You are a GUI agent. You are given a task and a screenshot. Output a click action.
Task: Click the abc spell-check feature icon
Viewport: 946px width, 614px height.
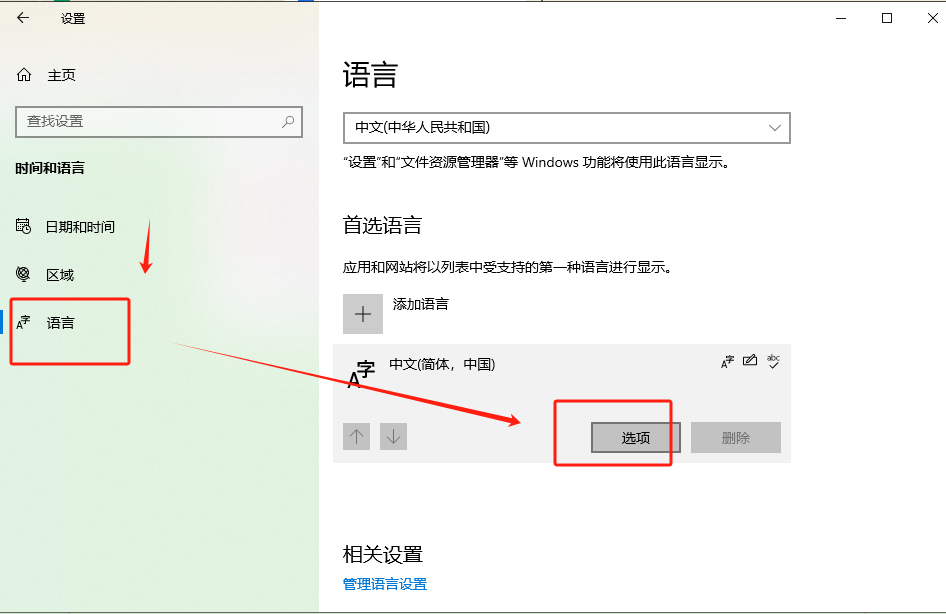click(773, 361)
